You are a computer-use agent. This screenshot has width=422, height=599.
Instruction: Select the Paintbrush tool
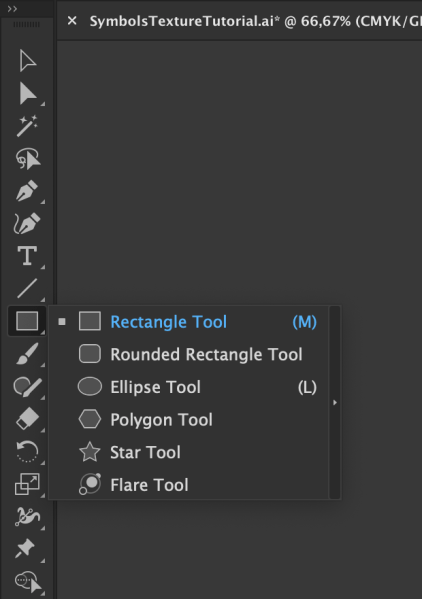pos(27,353)
